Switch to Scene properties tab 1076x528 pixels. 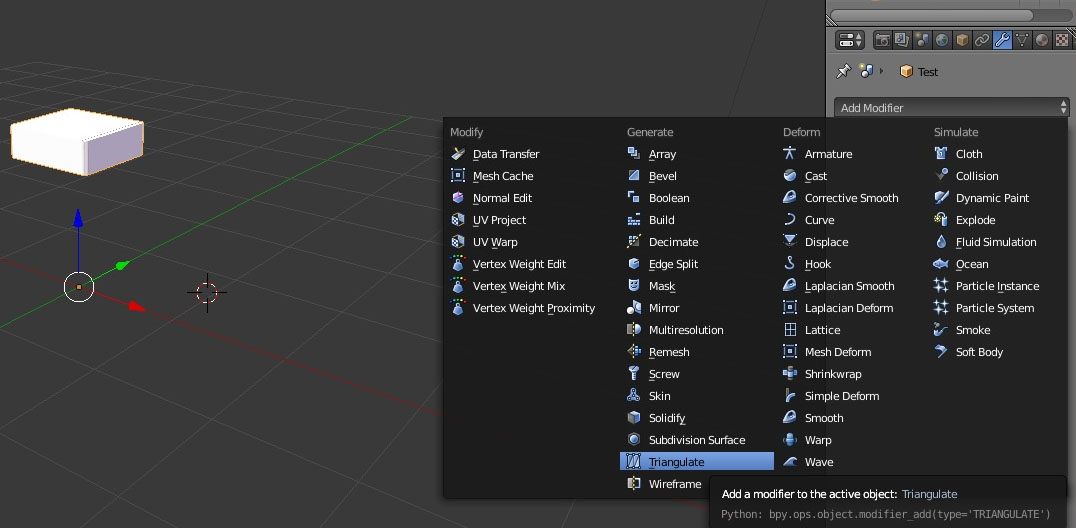[x=923, y=40]
